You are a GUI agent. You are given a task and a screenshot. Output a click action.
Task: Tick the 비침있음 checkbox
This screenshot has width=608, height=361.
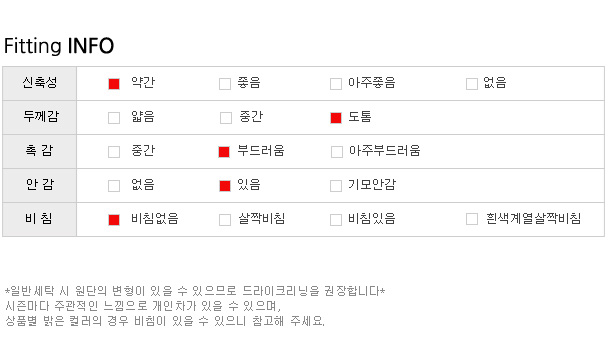(336, 220)
